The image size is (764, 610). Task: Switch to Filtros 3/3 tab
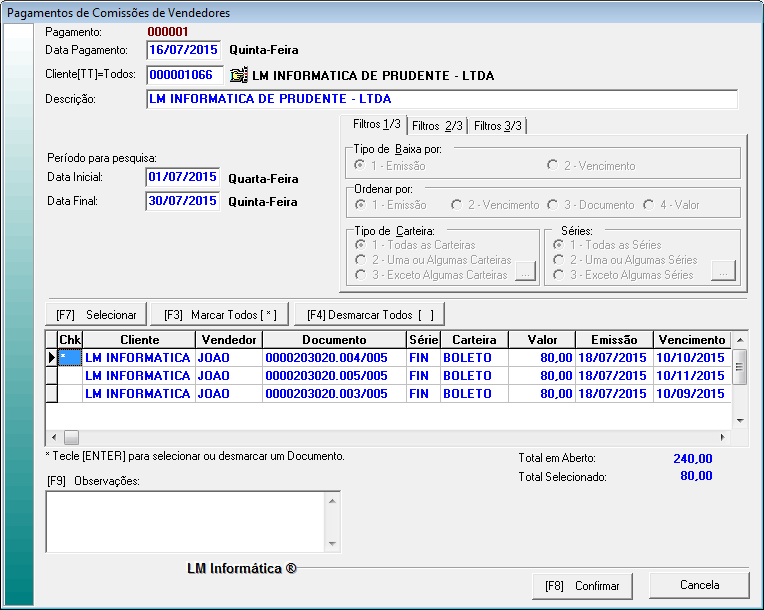point(497,126)
